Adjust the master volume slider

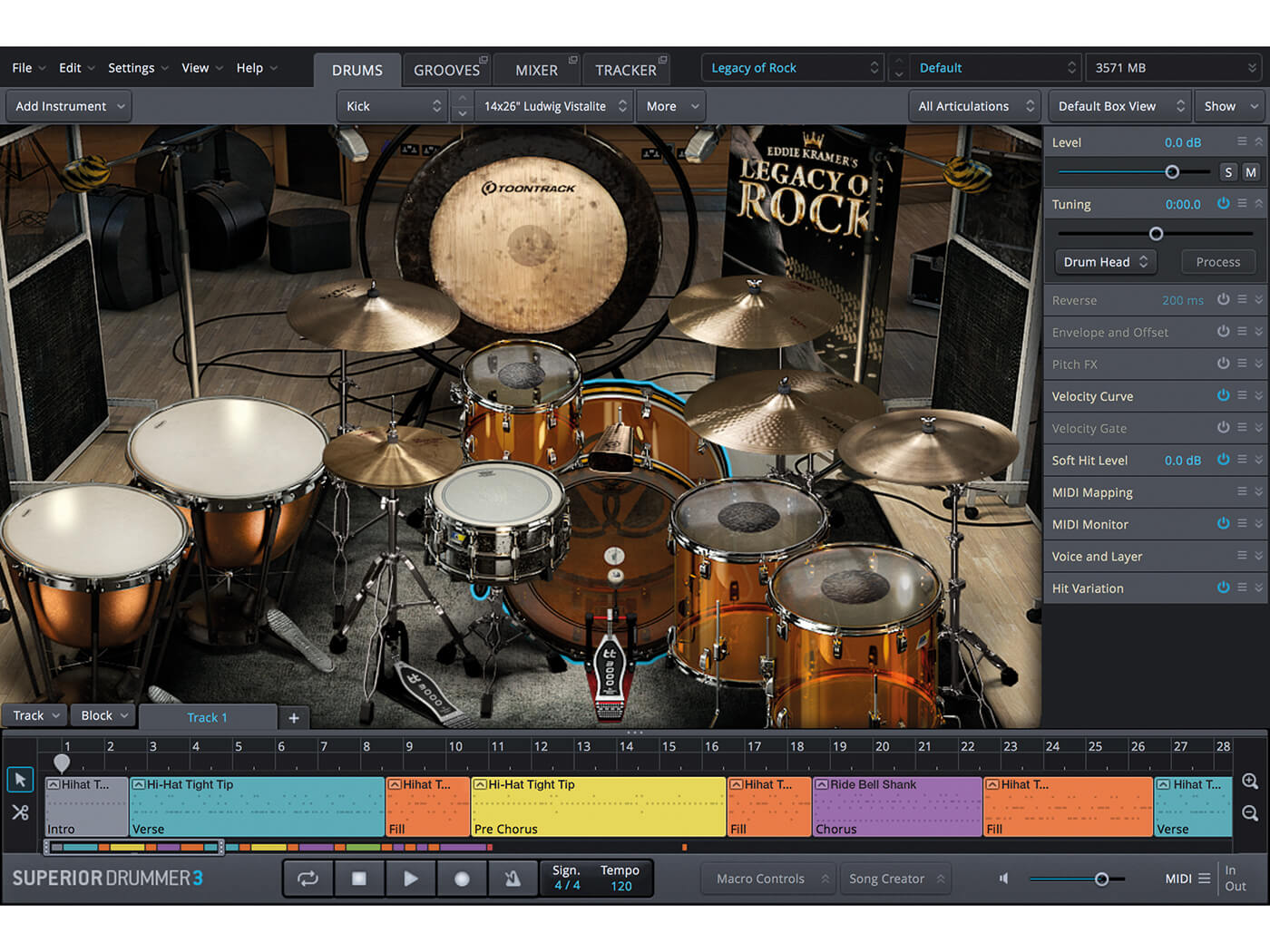(1101, 879)
